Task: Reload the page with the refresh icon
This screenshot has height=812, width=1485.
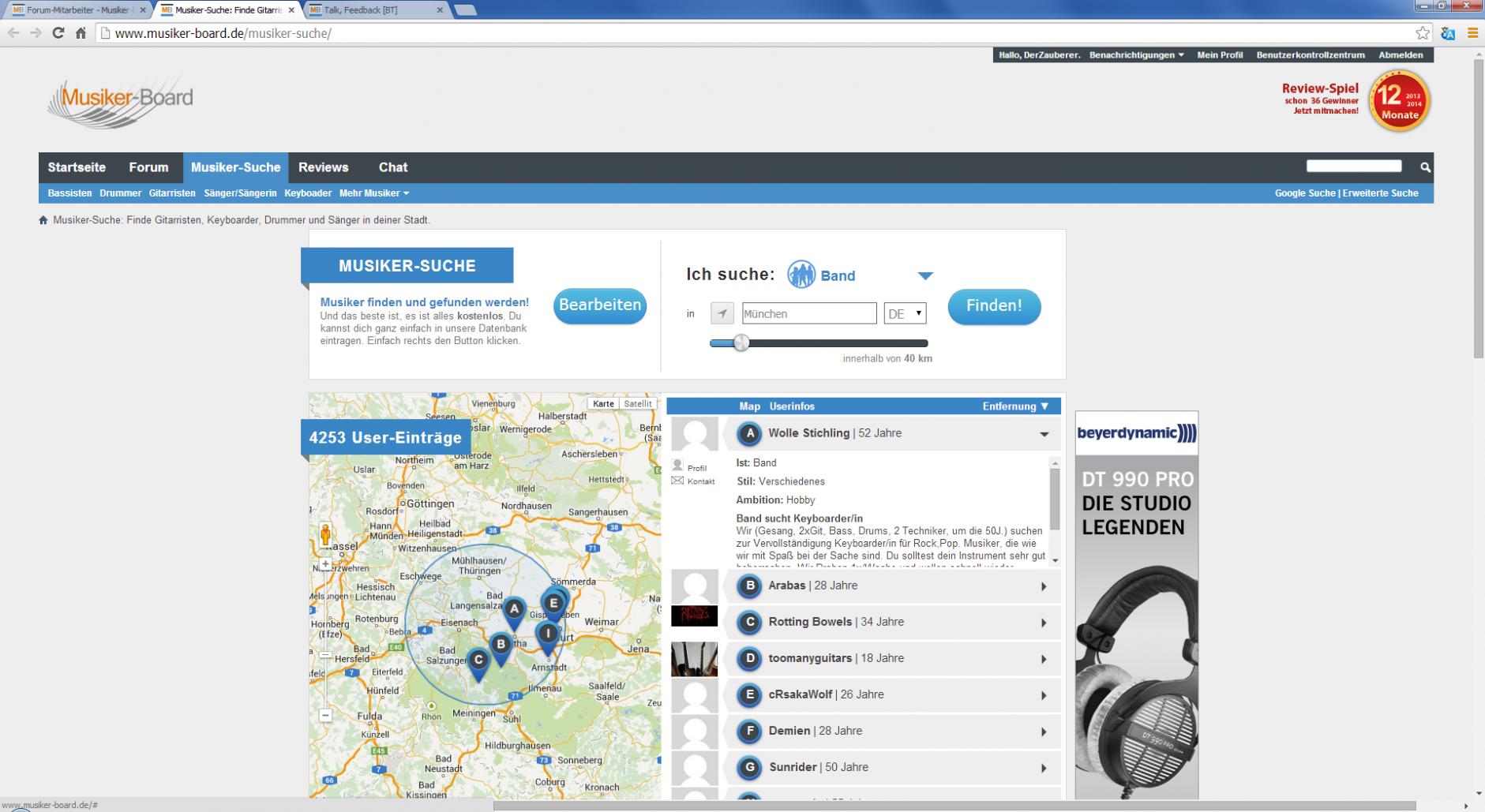Action: tap(58, 33)
